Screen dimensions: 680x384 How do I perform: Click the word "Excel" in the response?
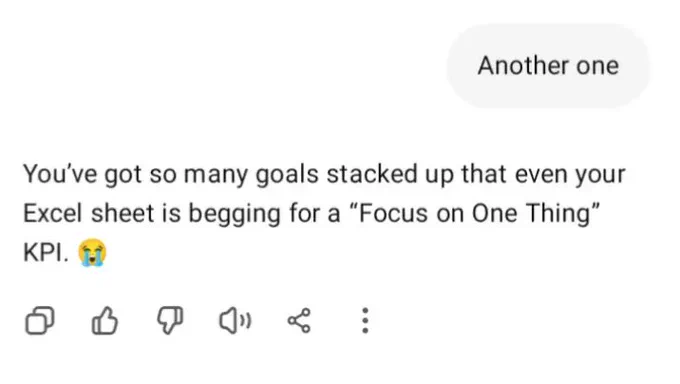pos(52,213)
